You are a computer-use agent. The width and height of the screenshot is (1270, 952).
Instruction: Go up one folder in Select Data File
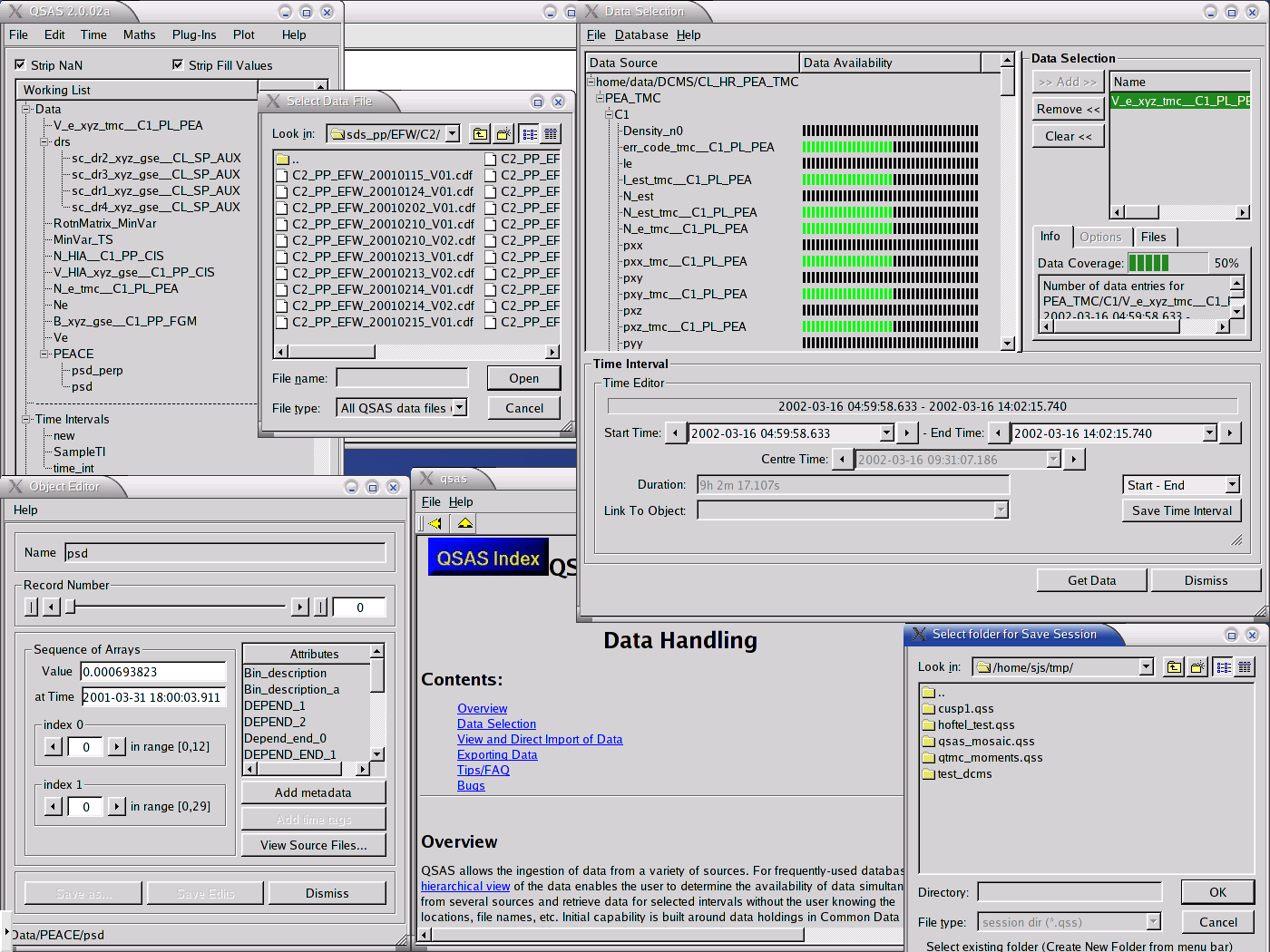tap(480, 134)
